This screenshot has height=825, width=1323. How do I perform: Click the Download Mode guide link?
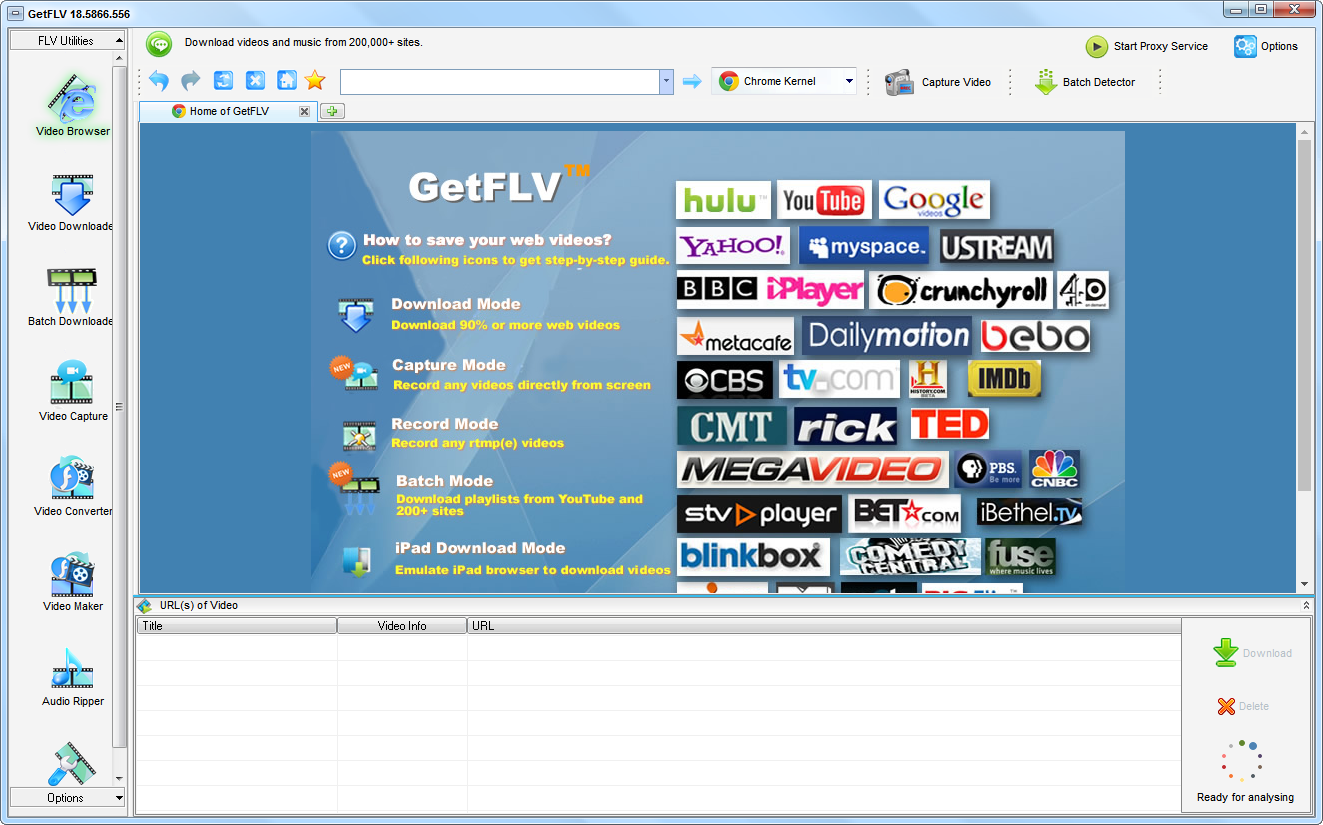pyautogui.click(x=455, y=304)
